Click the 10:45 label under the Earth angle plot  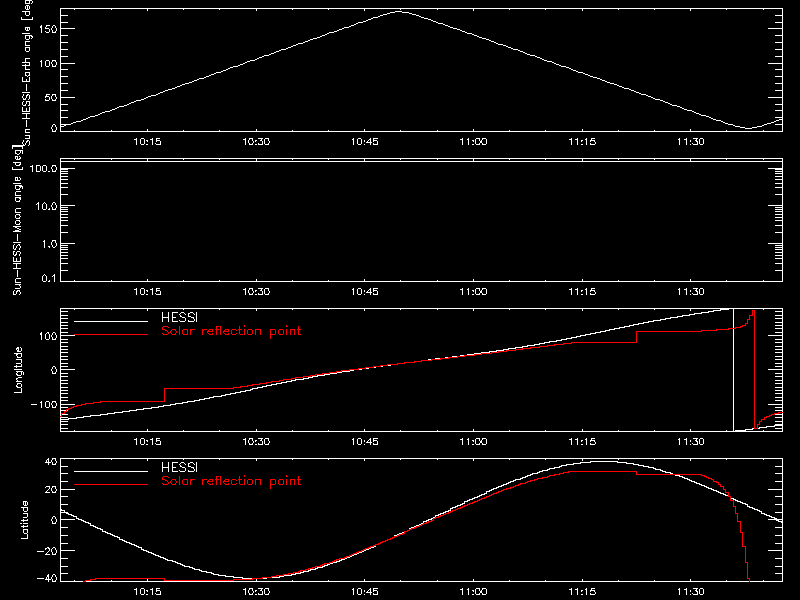click(365, 142)
